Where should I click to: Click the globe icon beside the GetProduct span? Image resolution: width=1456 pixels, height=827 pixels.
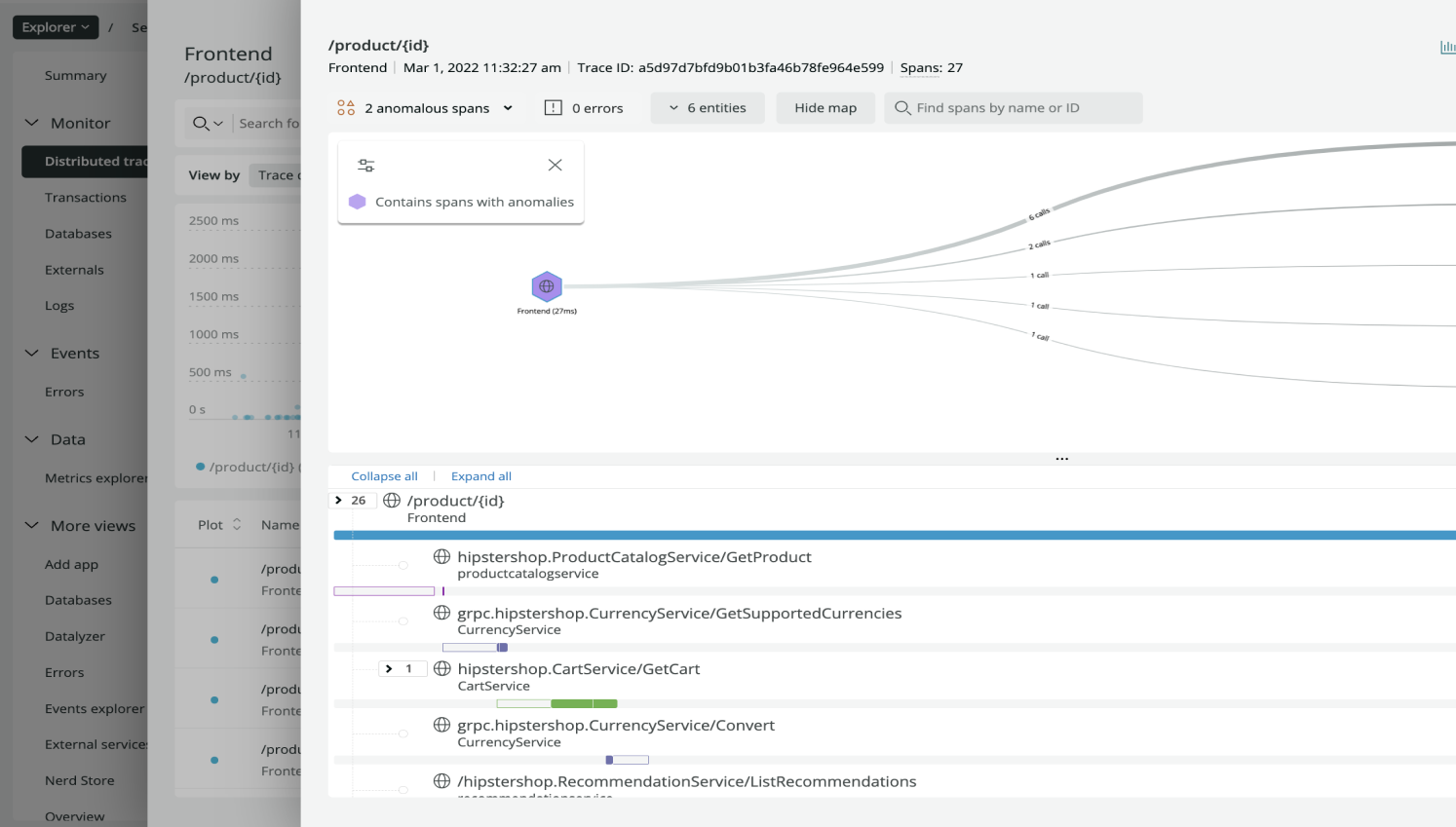[x=442, y=556]
